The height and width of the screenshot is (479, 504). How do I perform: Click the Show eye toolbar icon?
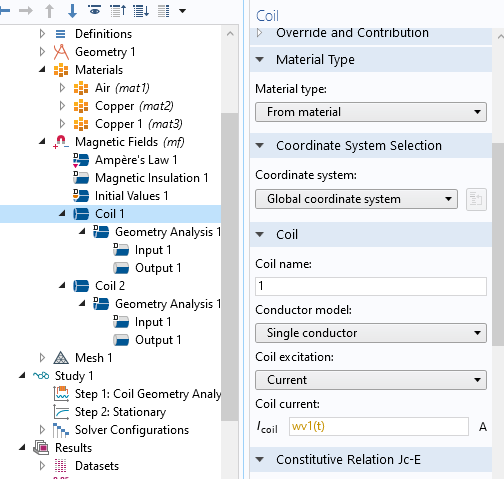click(95, 10)
